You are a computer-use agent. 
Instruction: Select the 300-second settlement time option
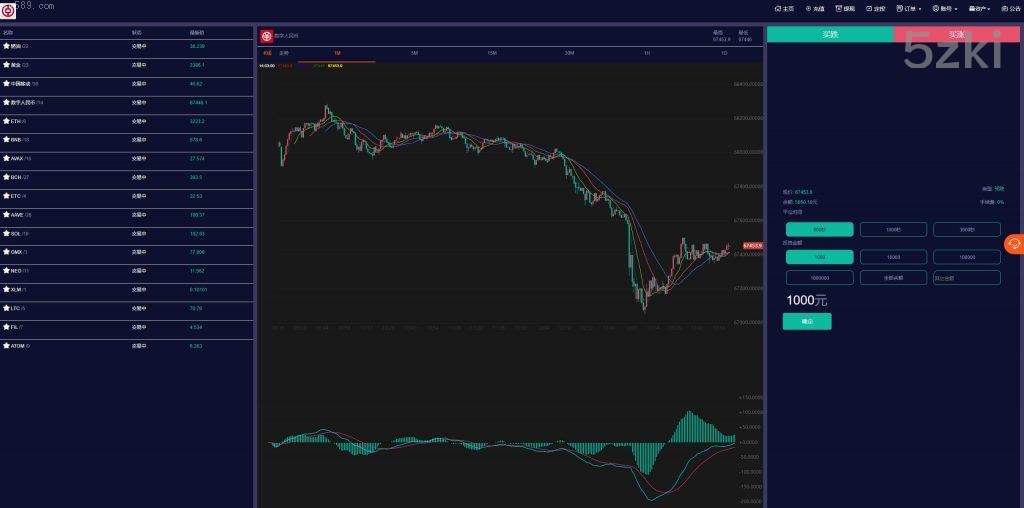click(967, 229)
